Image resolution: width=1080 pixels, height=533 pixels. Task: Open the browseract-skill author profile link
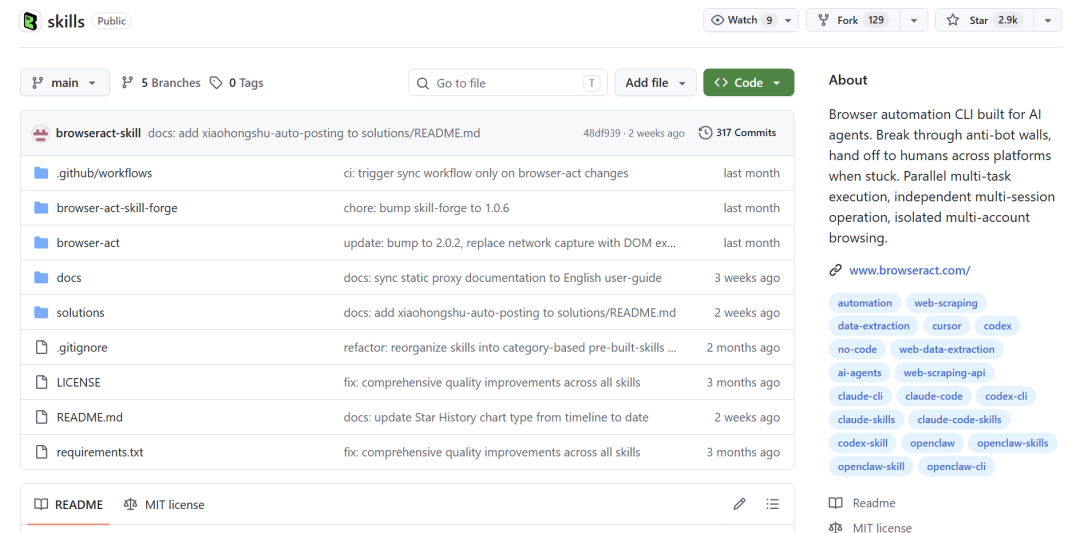click(x=98, y=133)
